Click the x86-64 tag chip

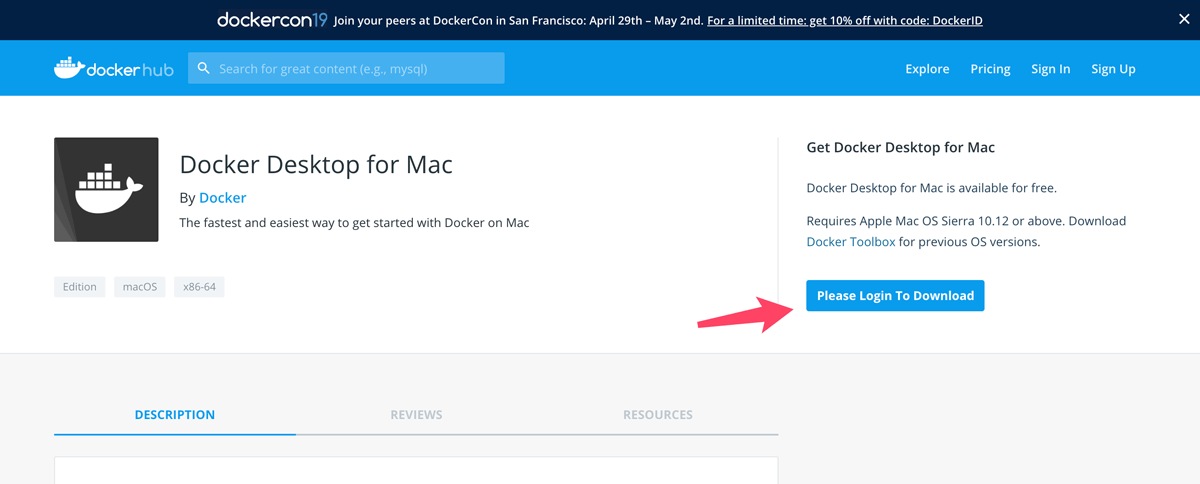[x=199, y=287]
